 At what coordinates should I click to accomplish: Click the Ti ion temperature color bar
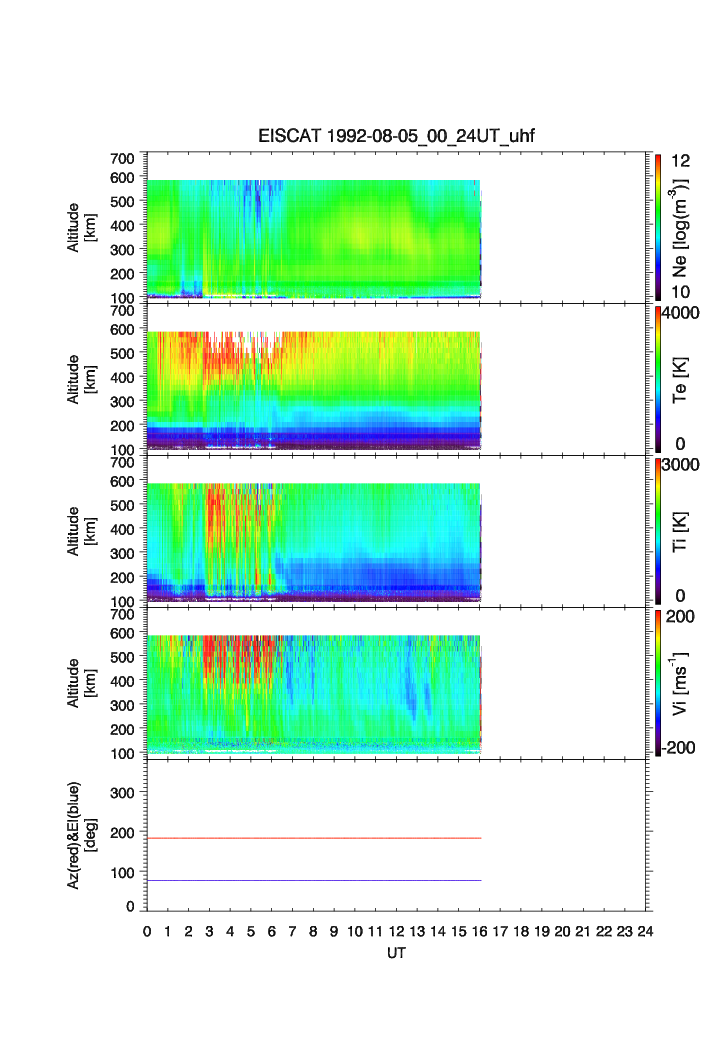(658, 531)
